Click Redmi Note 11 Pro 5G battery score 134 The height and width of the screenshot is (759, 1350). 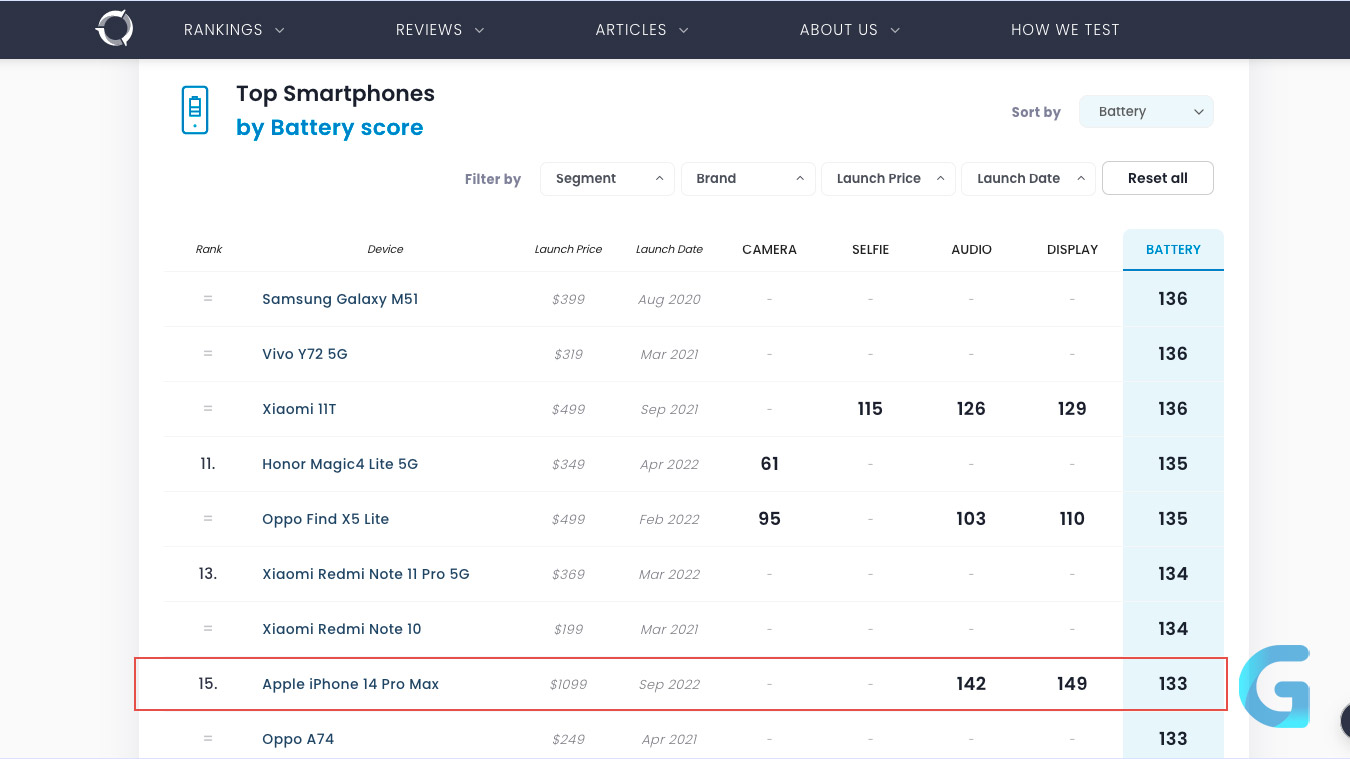[1173, 574]
